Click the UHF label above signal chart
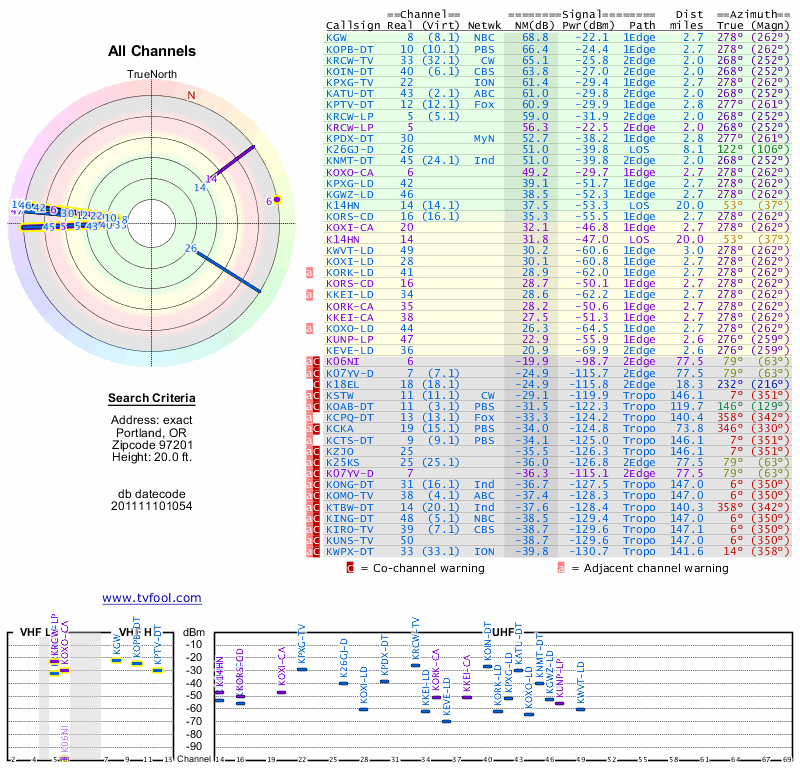Viewport: 800px width, 768px height. pos(503,632)
